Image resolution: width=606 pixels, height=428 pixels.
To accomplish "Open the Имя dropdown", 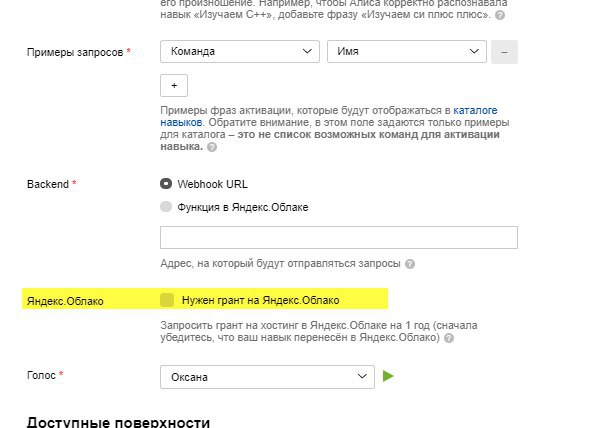I will (407, 51).
